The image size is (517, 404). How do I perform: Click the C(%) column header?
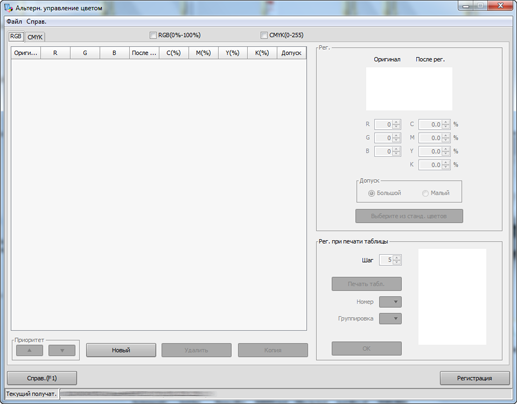[174, 53]
